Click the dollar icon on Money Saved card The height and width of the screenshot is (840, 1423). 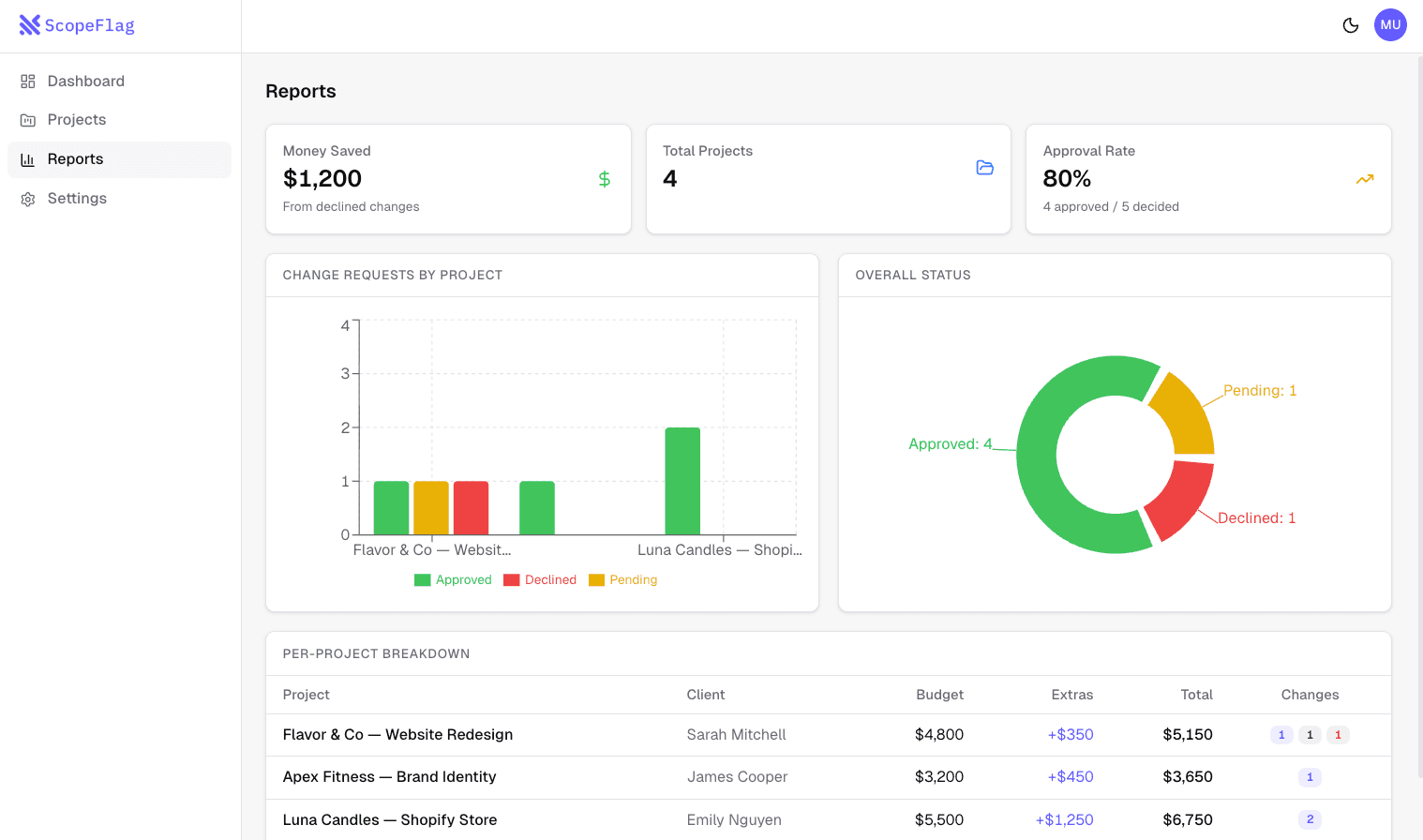pos(604,178)
